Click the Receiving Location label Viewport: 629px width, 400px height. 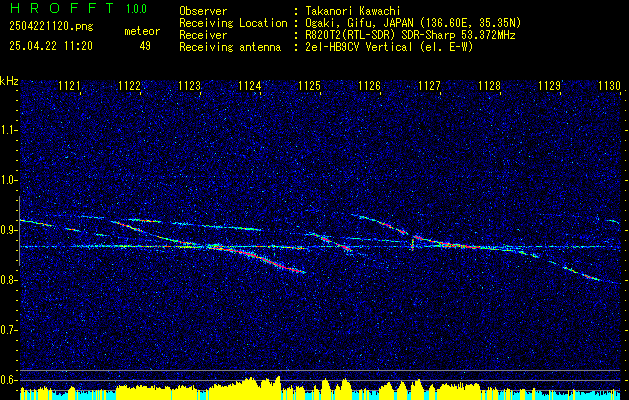click(x=233, y=23)
